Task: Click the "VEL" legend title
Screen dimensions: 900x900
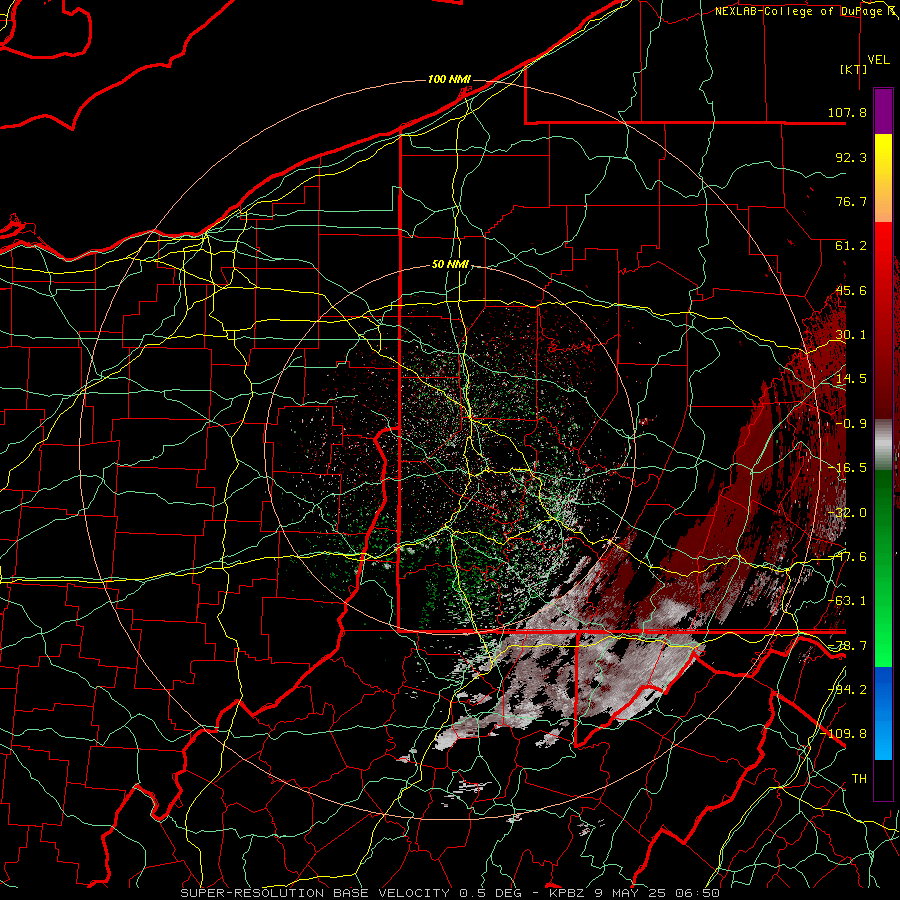Action: click(x=878, y=60)
